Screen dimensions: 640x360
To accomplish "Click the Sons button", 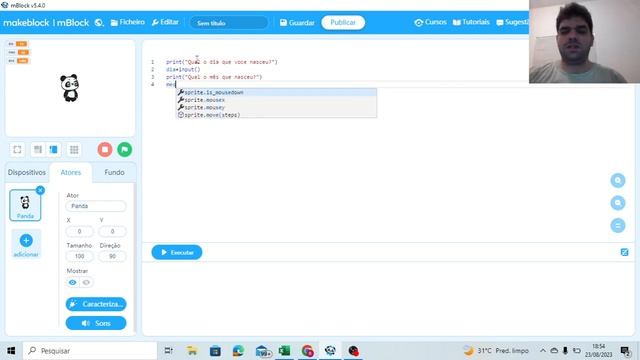I will (96, 323).
